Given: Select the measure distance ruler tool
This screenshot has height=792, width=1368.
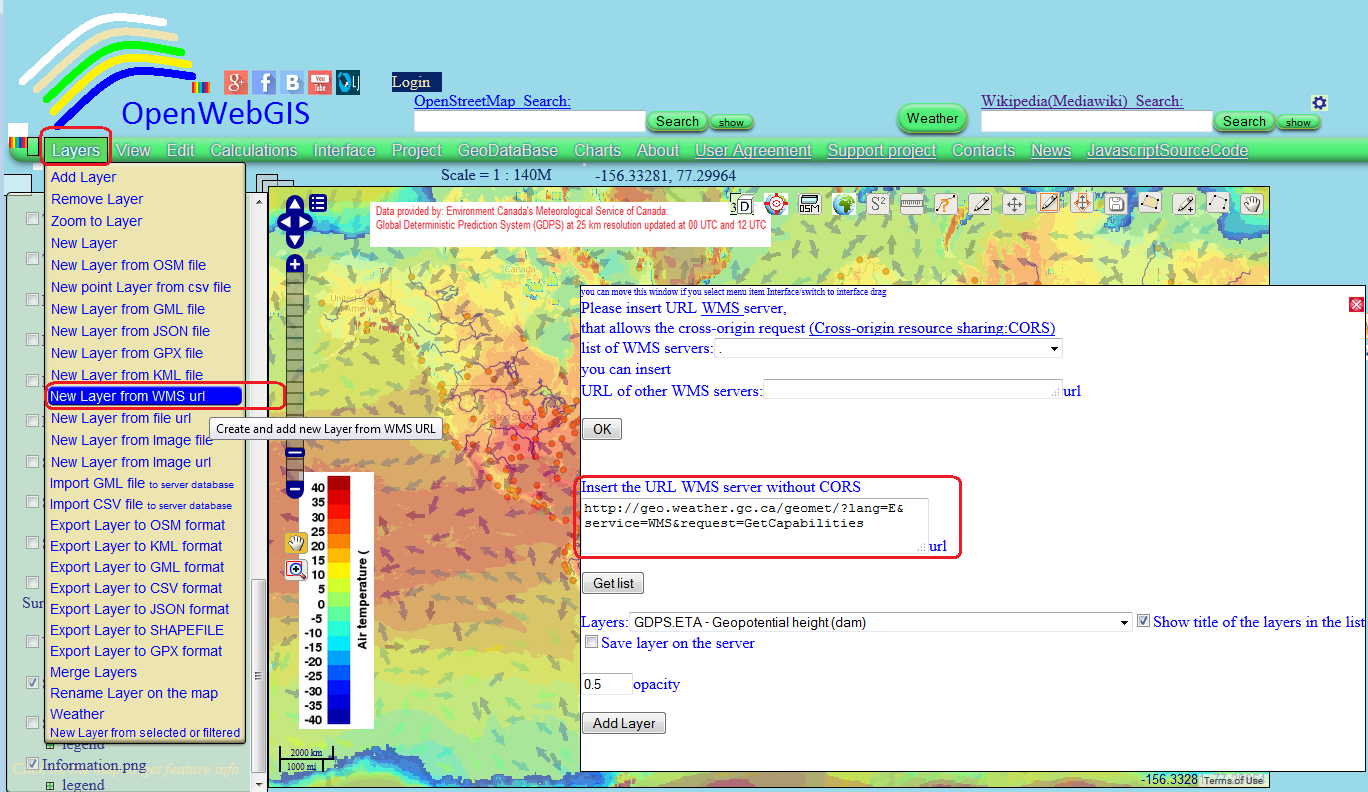Looking at the screenshot, I should (x=912, y=203).
